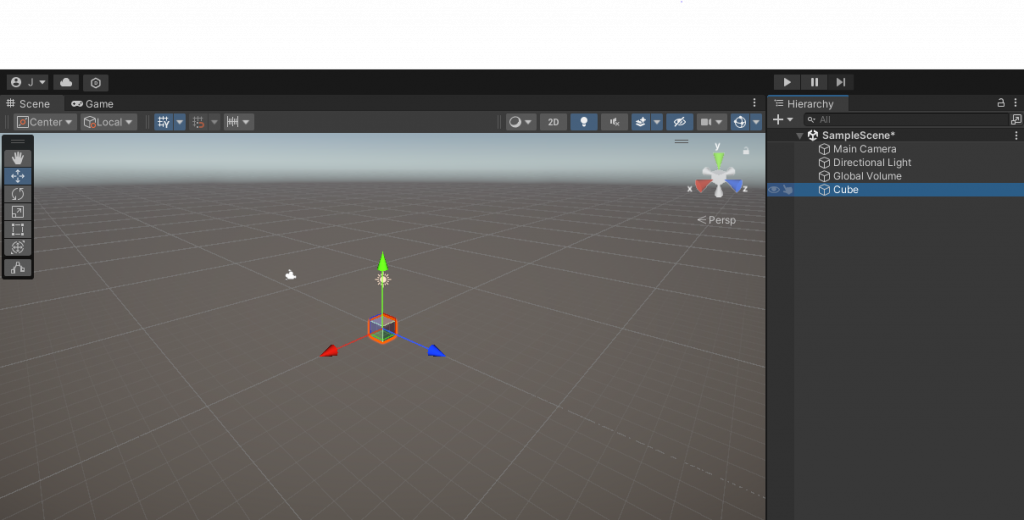
Task: Open the gizmos dropdown arrow
Action: click(756, 122)
